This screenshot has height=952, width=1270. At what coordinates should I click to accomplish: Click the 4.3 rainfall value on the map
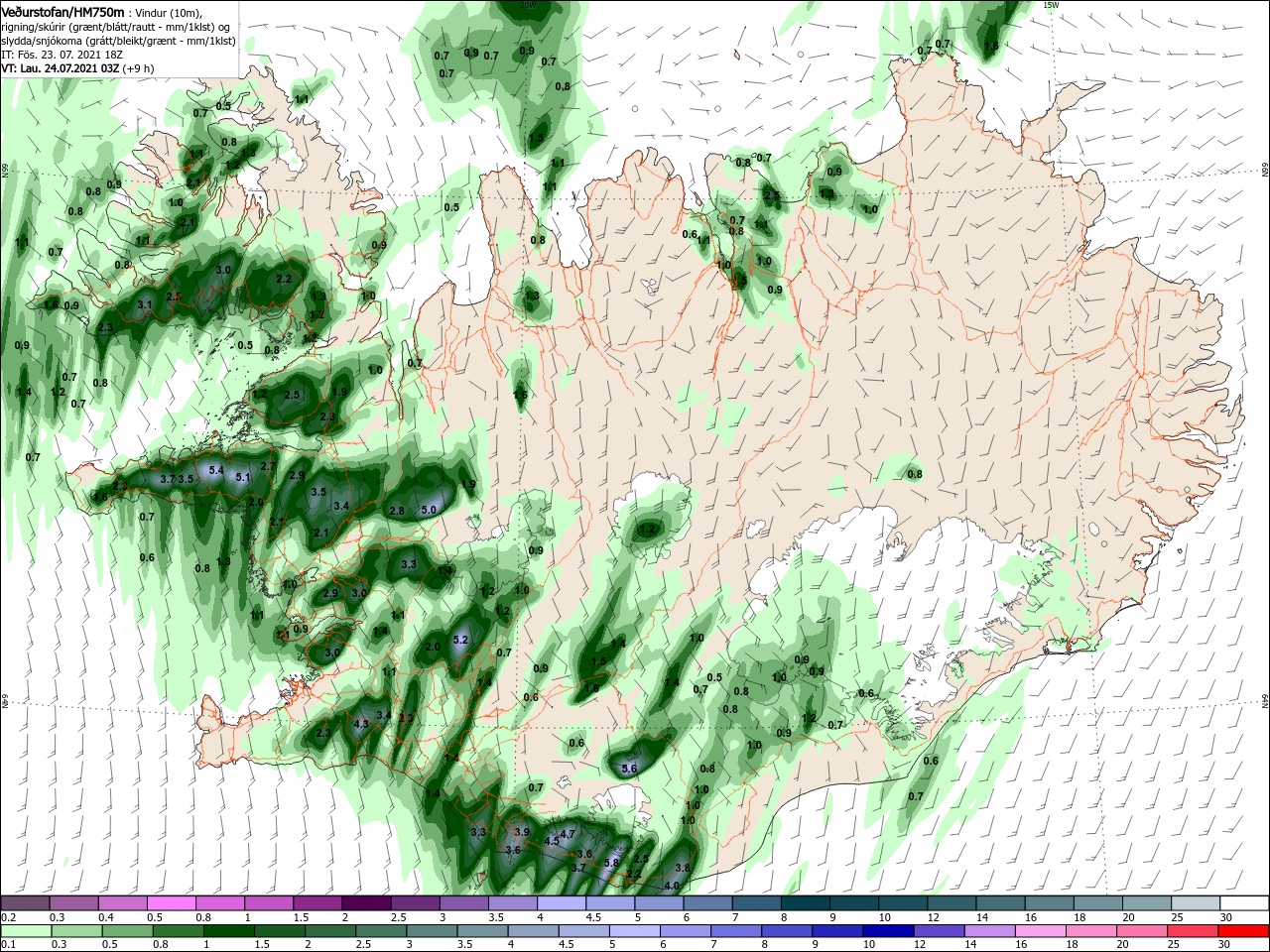[x=361, y=725]
